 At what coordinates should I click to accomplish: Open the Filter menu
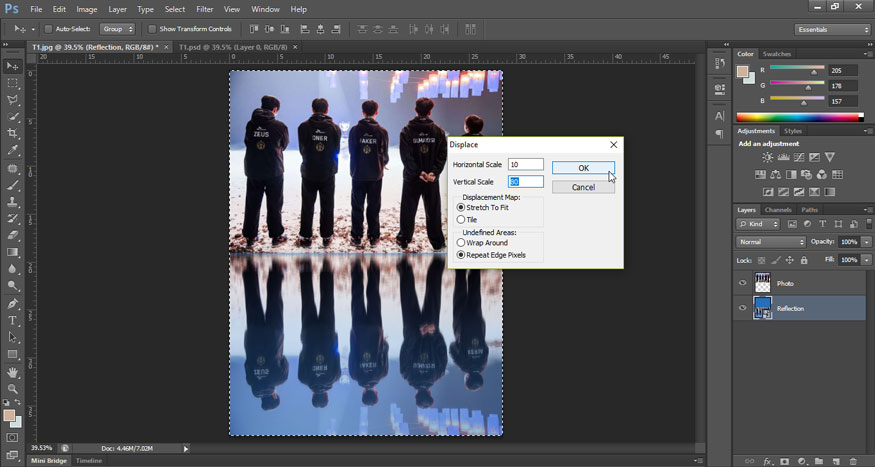click(x=205, y=9)
